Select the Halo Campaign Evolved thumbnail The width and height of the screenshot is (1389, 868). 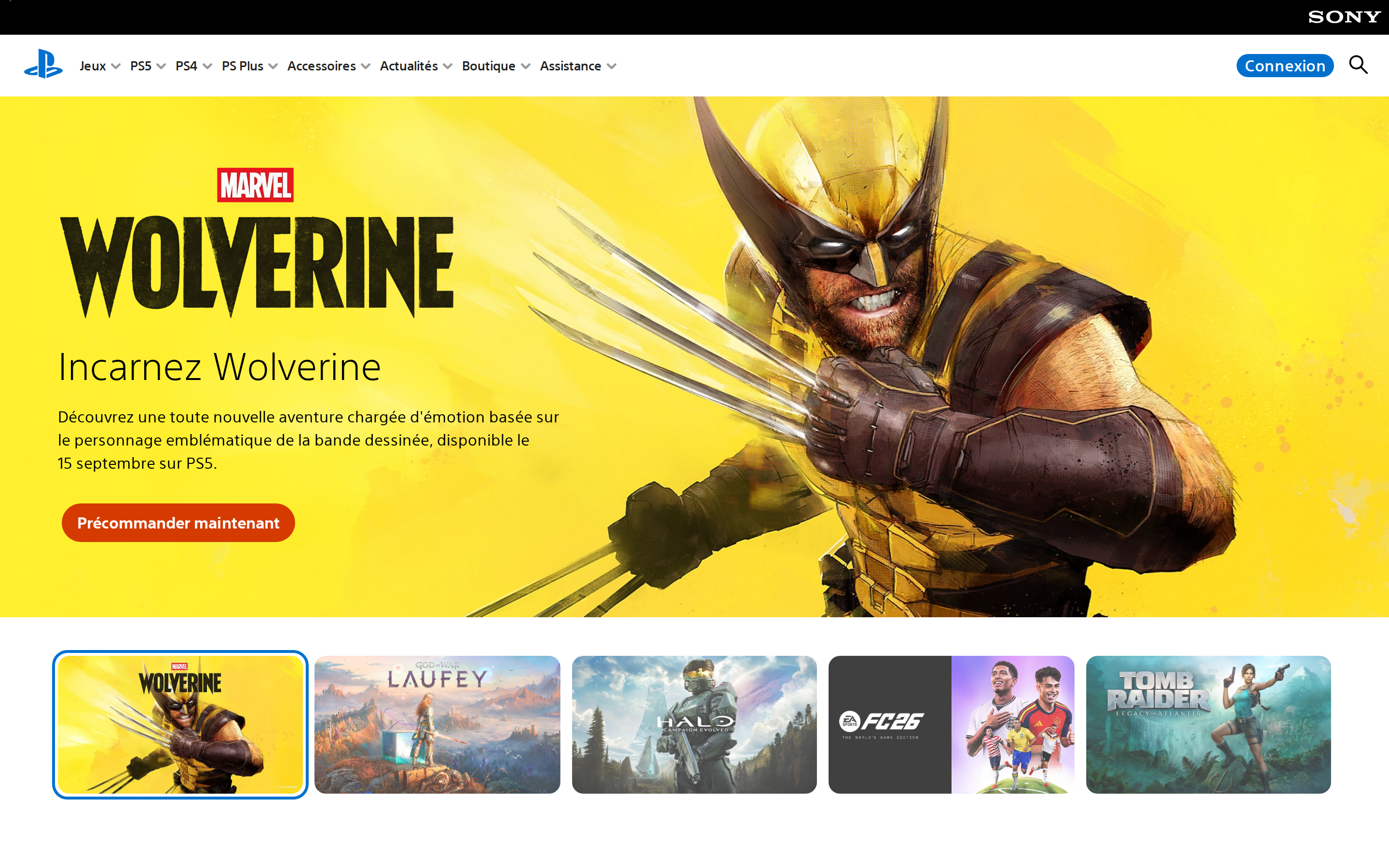point(694,724)
